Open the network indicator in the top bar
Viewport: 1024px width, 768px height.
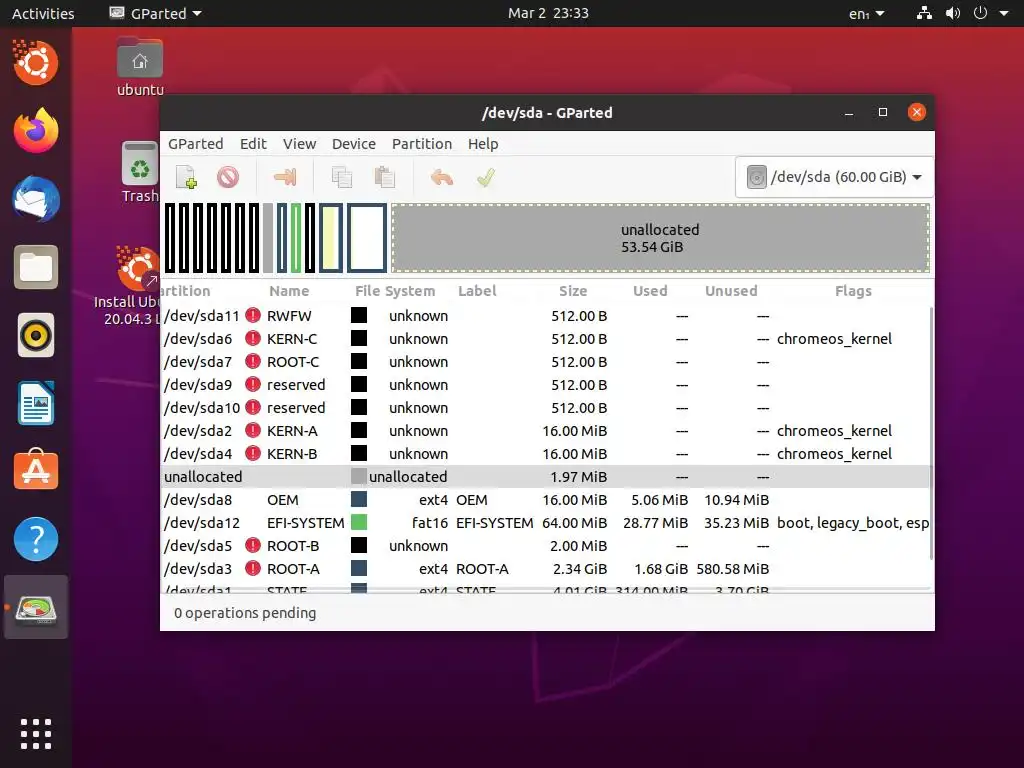coord(924,13)
